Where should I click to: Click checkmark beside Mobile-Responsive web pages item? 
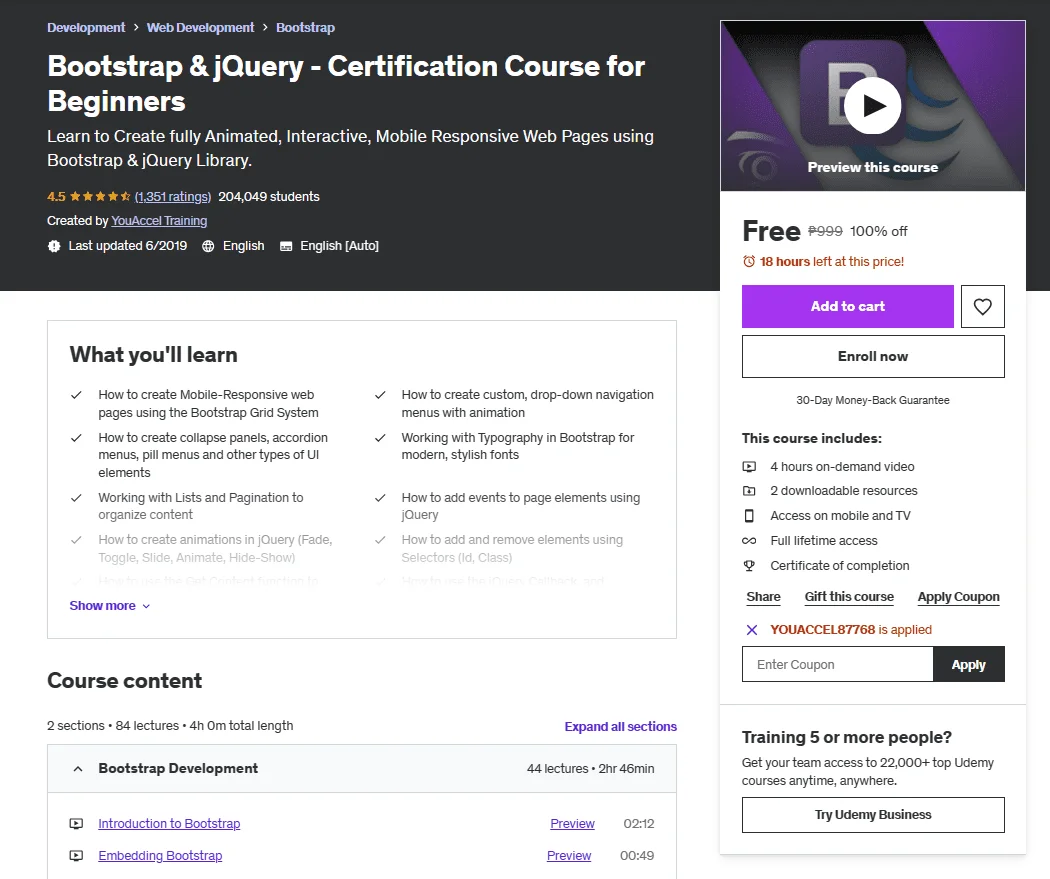click(76, 395)
